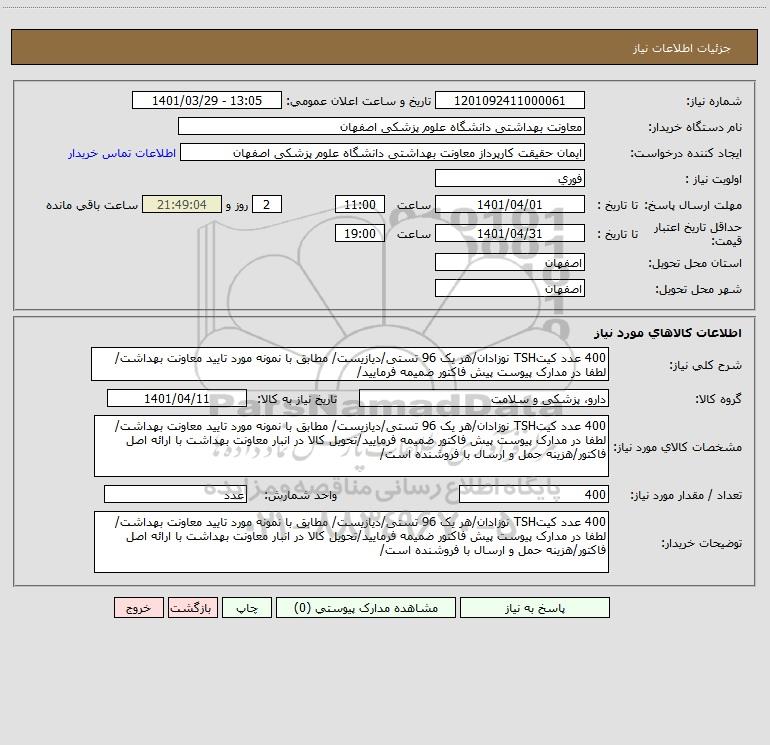Screen dimensions: 770x745
Task: Click the delivery city field 'اصفهان'
Action: [x=510, y=288]
